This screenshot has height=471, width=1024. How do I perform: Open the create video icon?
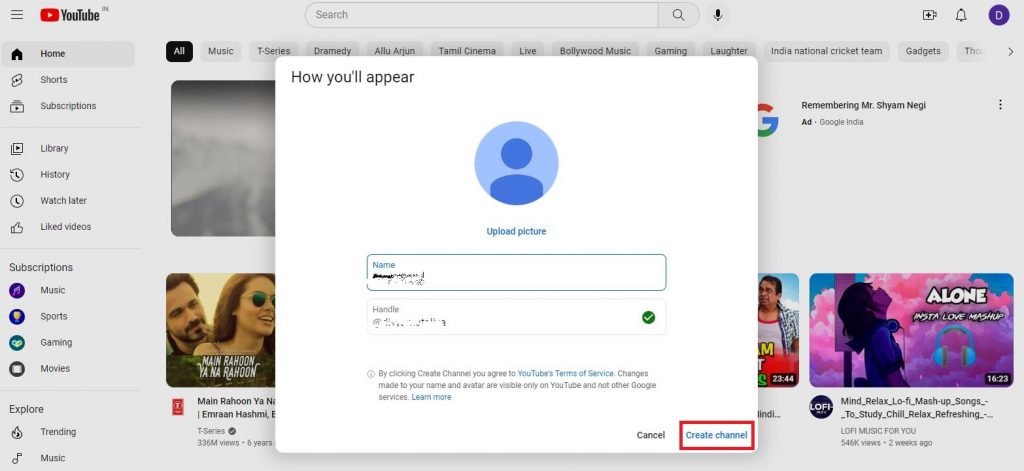click(929, 15)
